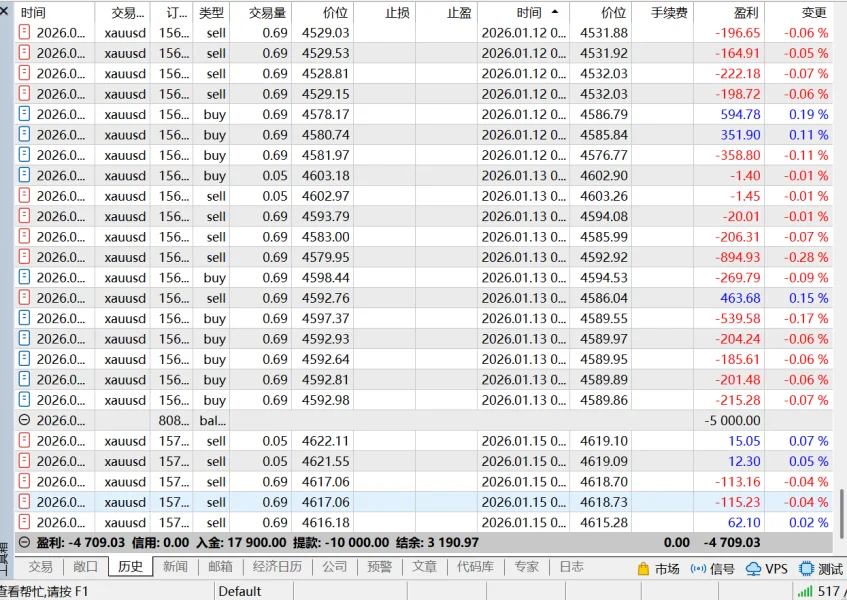Image resolution: width=847 pixels, height=600 pixels.
Task: Click the sell order icon for price 4593.79
Action: [x=24, y=216]
